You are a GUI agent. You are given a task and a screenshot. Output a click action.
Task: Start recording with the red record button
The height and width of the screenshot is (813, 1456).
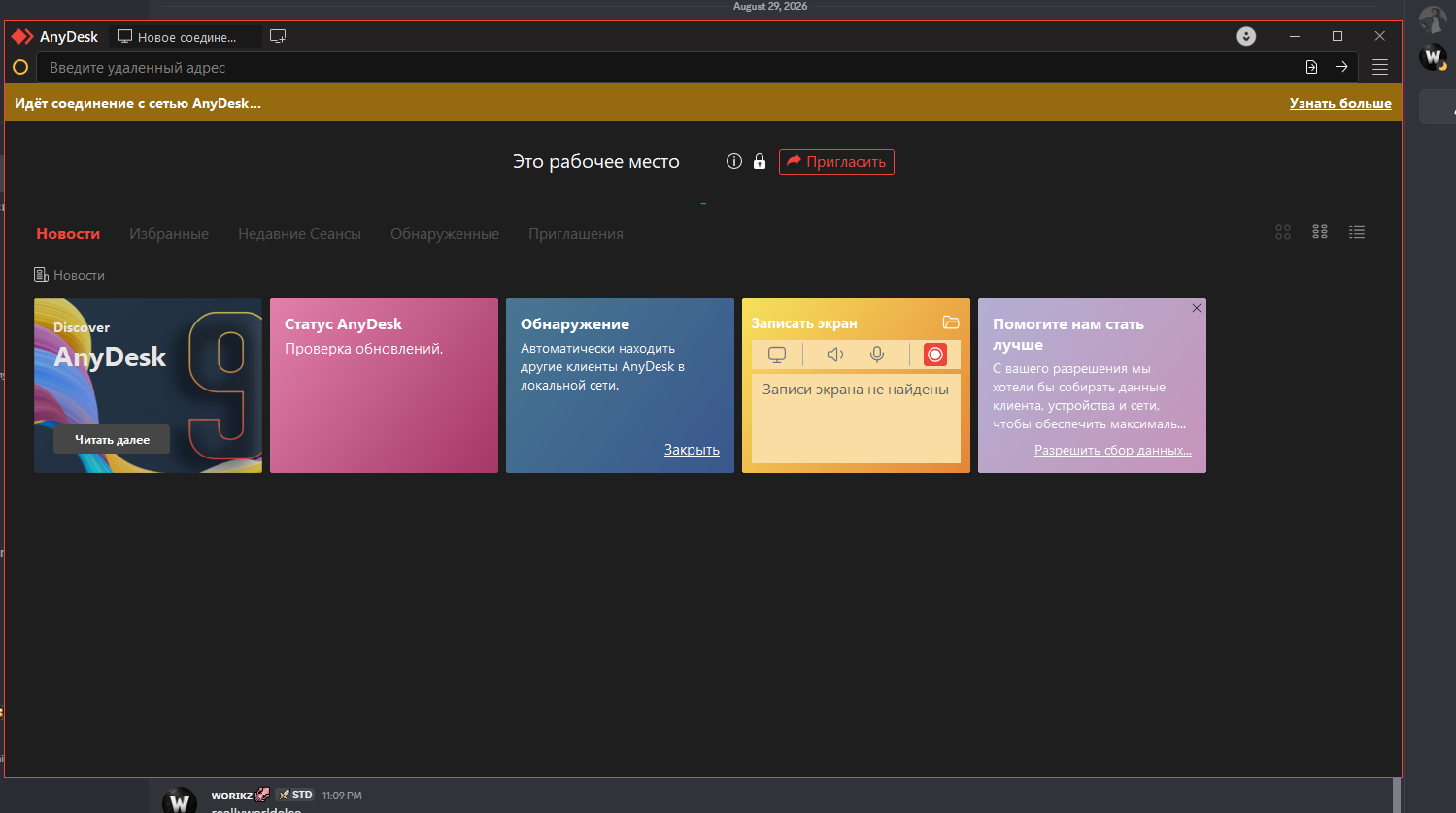tap(935, 355)
